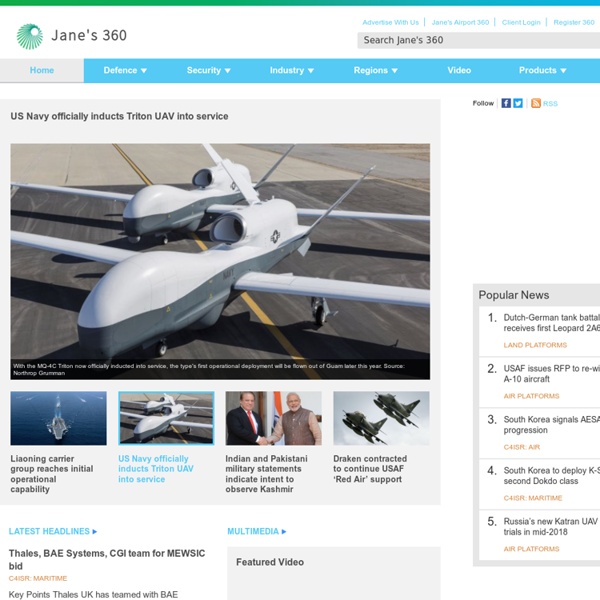Click the arrow beside Latest Headlines

[x=95, y=532]
